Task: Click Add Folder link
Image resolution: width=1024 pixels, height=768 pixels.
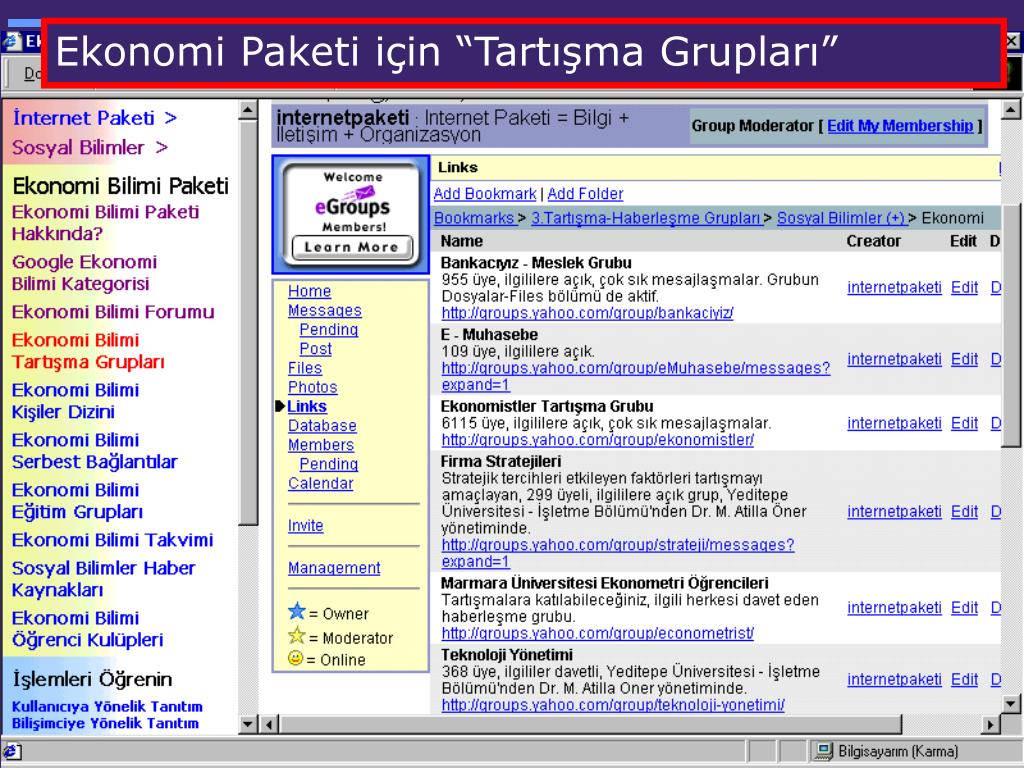Action: (x=585, y=194)
